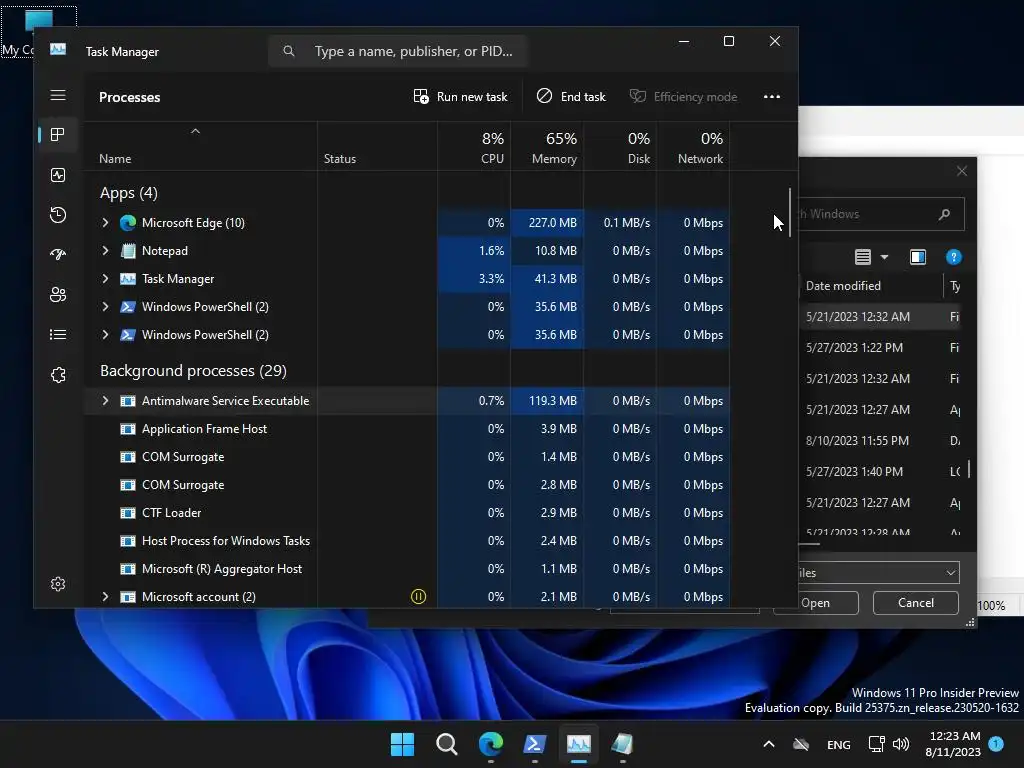Viewport: 1024px width, 768px height.
Task: Click the Task Manager process row icon
Action: 128,279
